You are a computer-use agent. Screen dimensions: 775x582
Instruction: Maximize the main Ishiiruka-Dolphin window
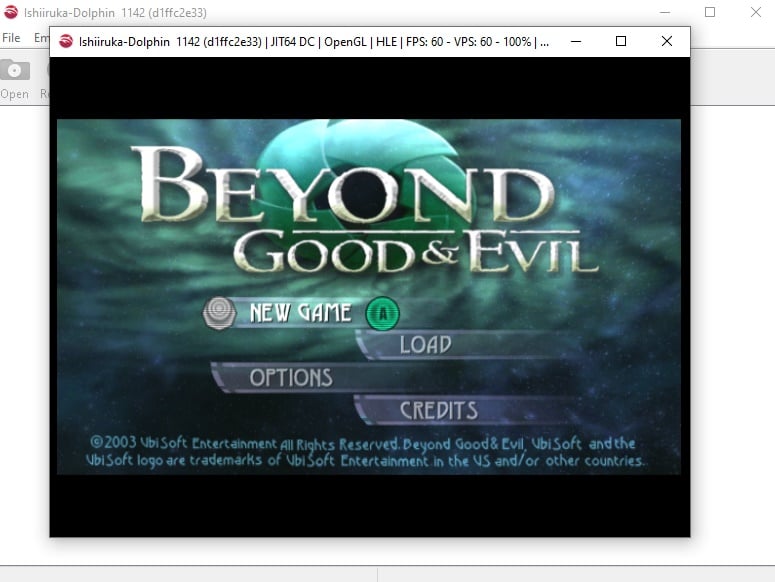710,12
